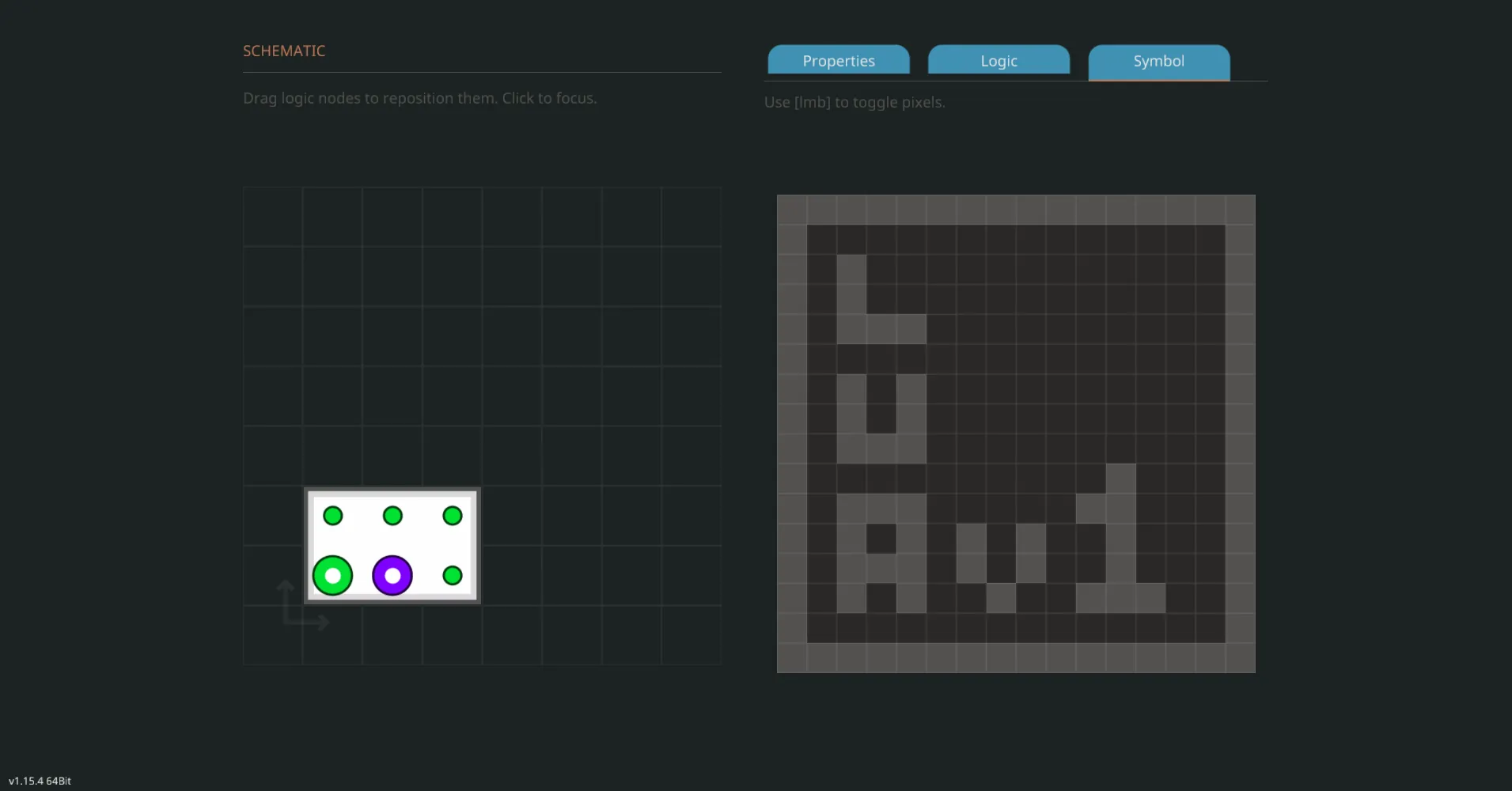
Task: Select the Symbol tab
Action: (x=1158, y=61)
